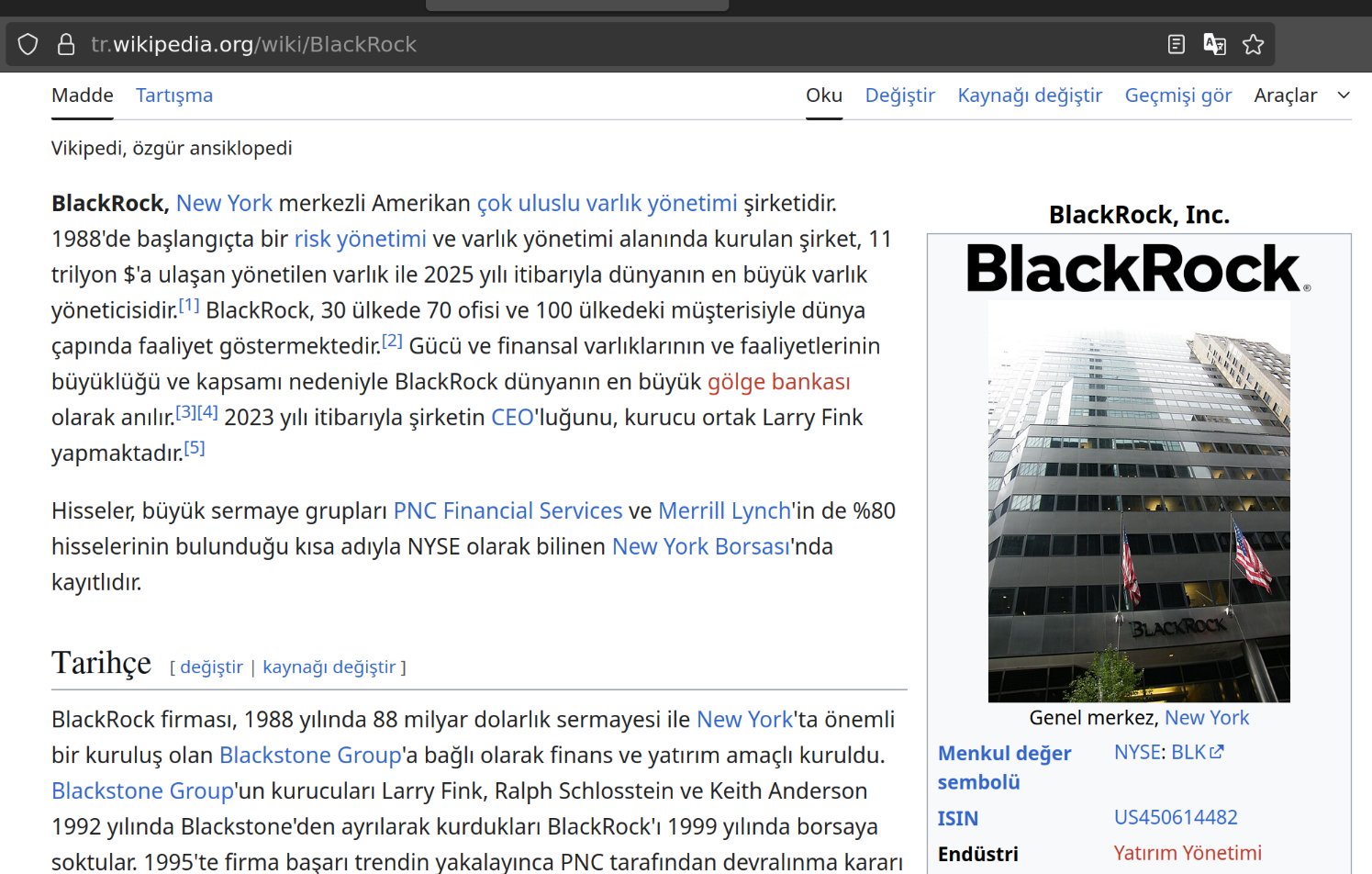Jump to citation reference [5]
The width and height of the screenshot is (1372, 874).
(x=195, y=448)
